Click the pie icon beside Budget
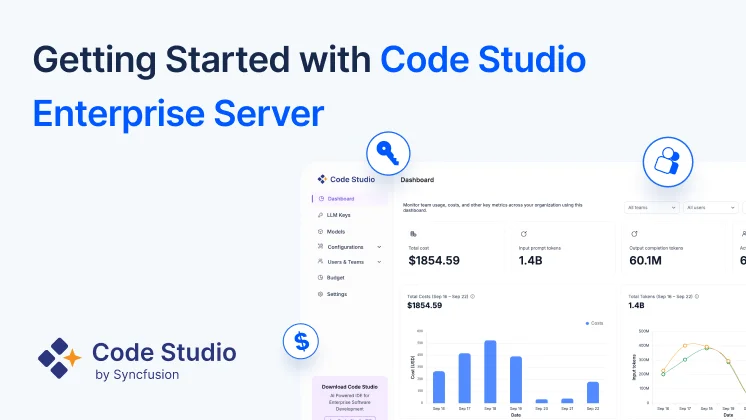Screen dimensions: 746x420 320,277
